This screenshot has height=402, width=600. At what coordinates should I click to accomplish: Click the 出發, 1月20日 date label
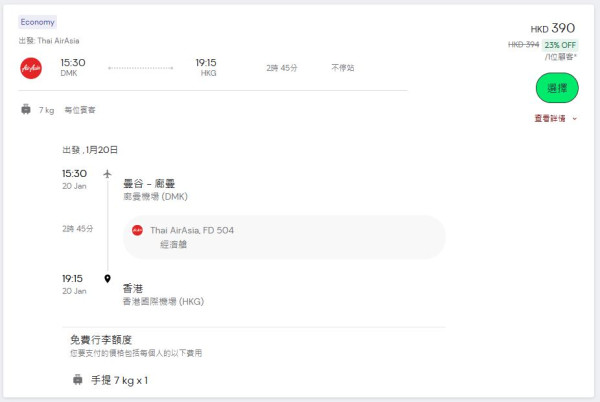[x=90, y=150]
